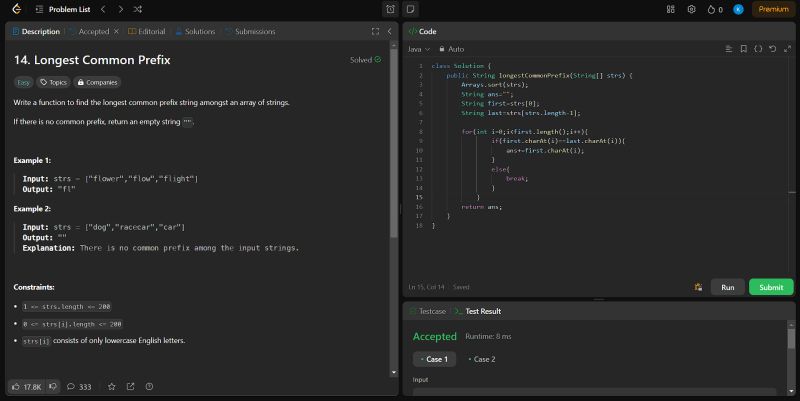Like the problem thumbs up
The height and width of the screenshot is (401, 800).
(27, 387)
